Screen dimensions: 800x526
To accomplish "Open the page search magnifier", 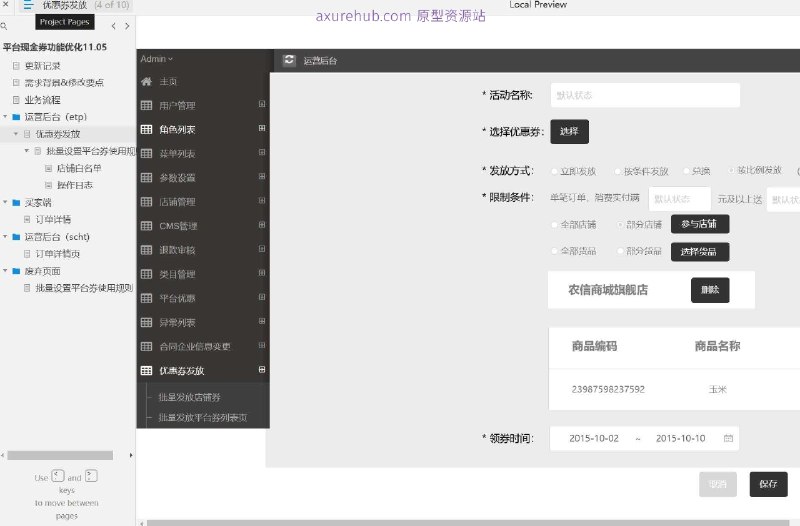I will coord(4,26).
